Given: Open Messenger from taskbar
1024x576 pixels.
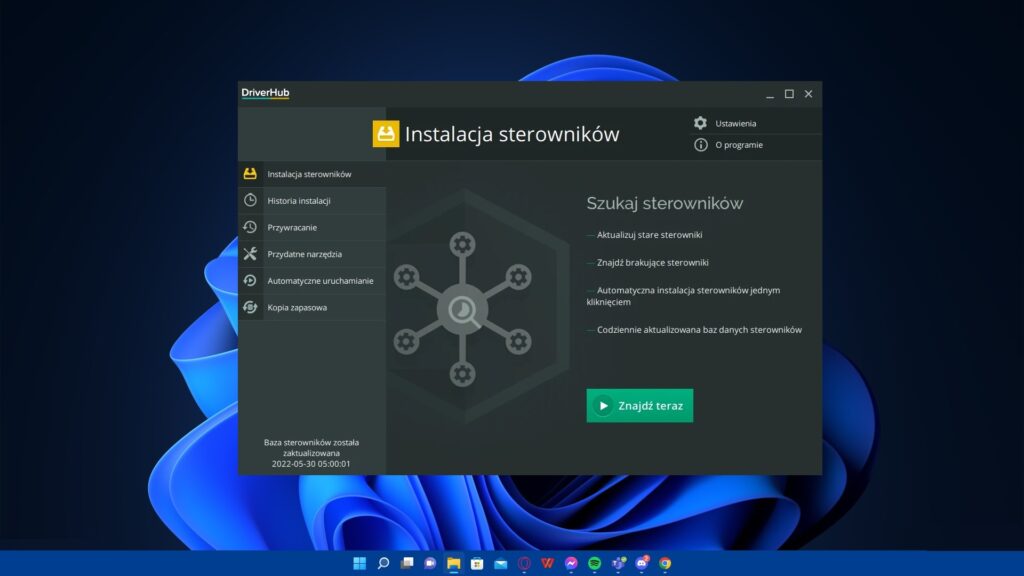Looking at the screenshot, I should click(571, 563).
